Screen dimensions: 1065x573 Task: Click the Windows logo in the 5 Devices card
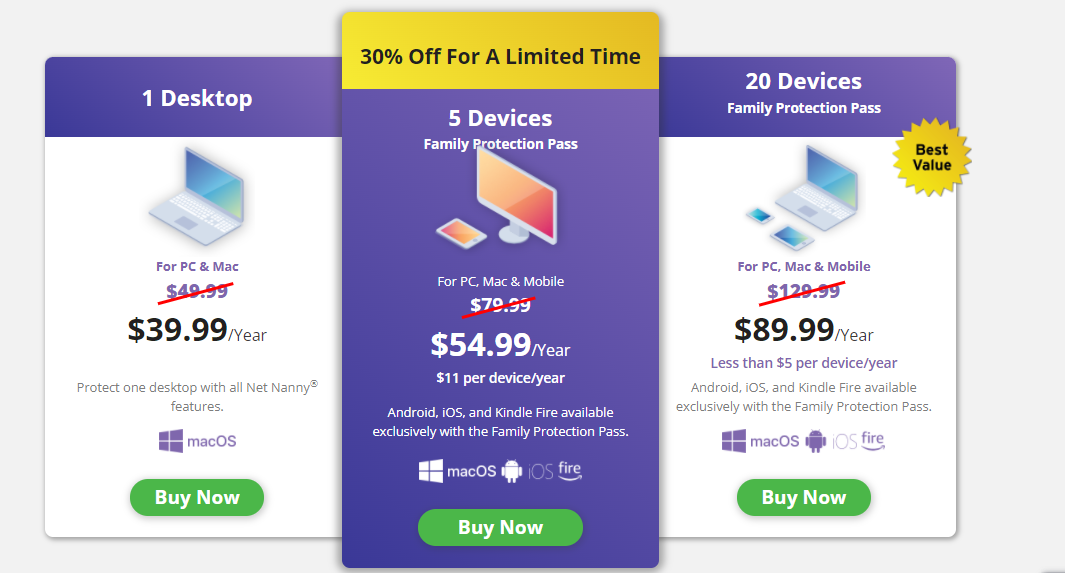(x=431, y=470)
